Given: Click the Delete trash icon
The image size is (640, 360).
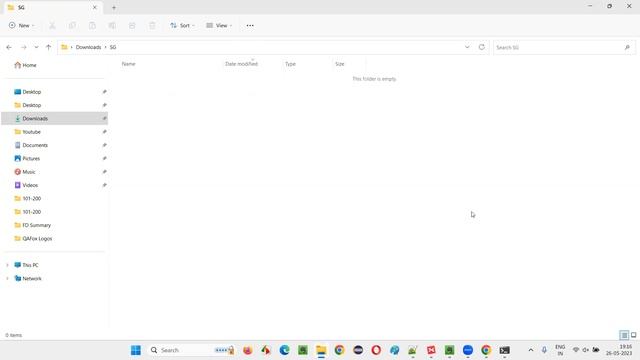Looking at the screenshot, I should 152,25.
